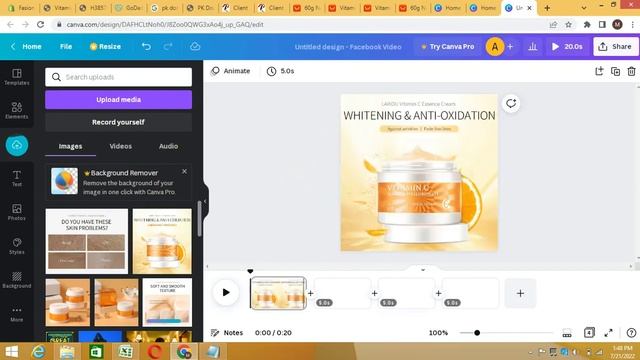The width and height of the screenshot is (640, 360).
Task: Click the Redo arrow in top bar
Action: point(168,47)
